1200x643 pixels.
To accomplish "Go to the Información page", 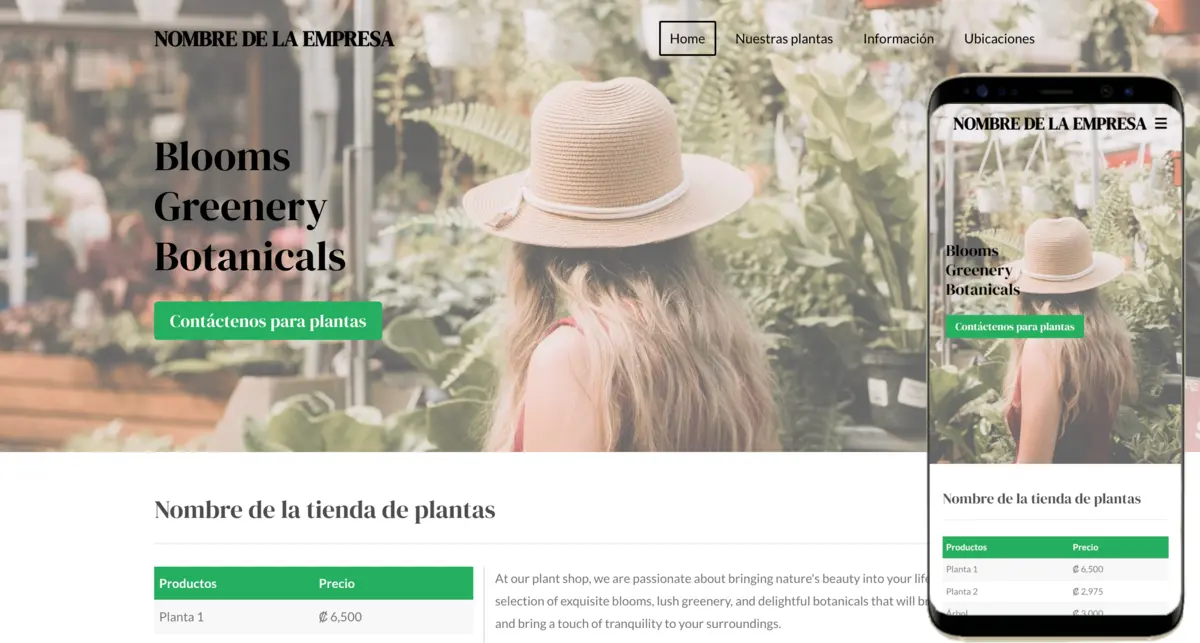I will 898,39.
